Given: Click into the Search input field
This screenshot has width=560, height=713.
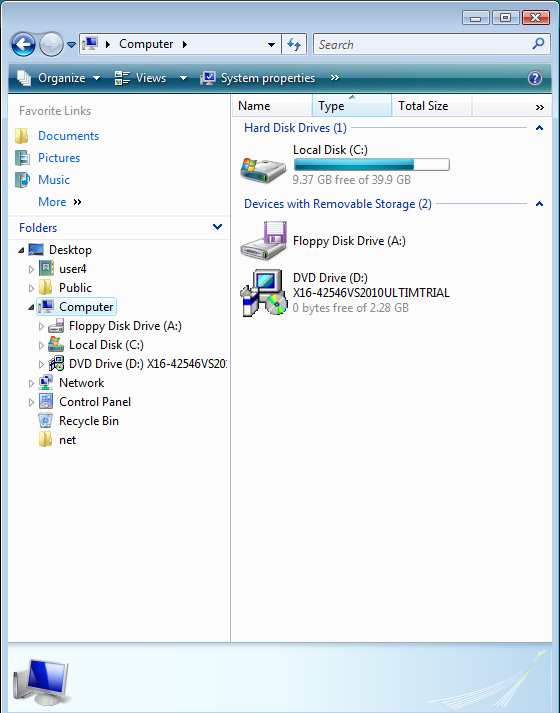Looking at the screenshot, I should [x=423, y=45].
